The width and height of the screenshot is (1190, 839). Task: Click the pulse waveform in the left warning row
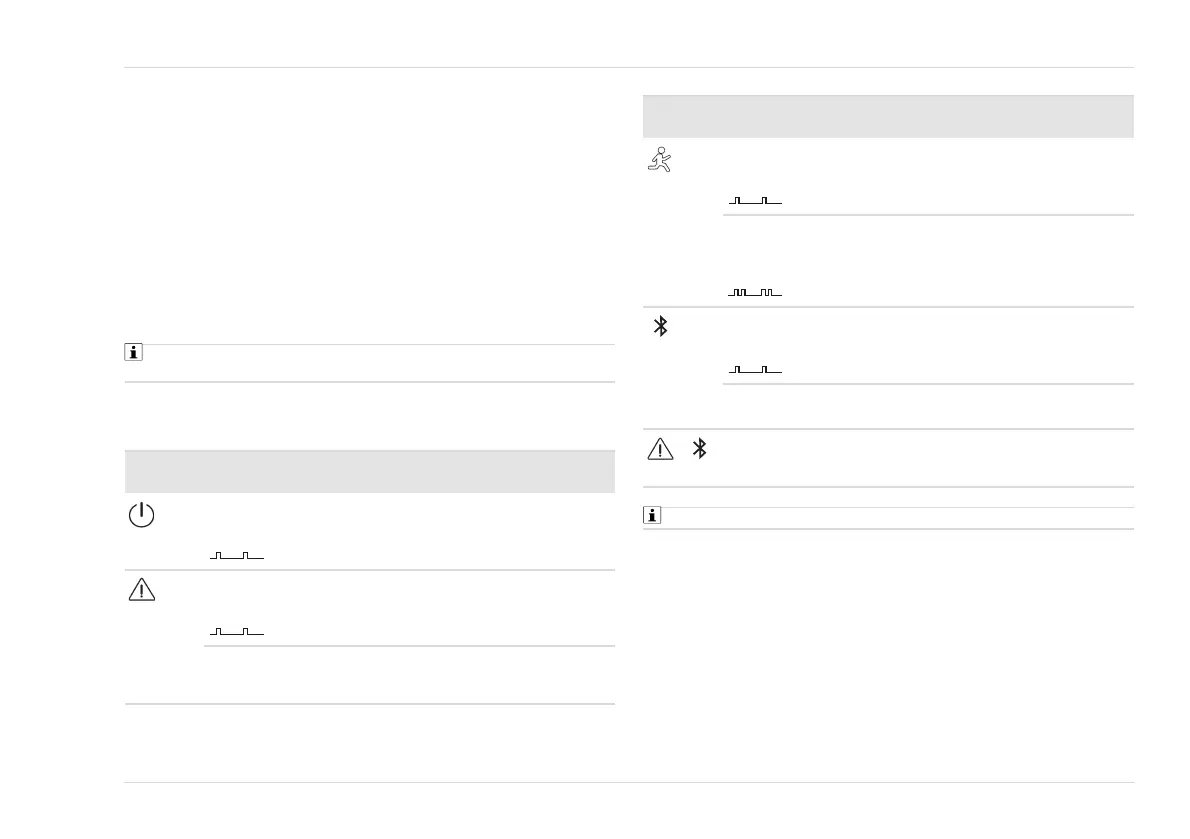click(237, 631)
